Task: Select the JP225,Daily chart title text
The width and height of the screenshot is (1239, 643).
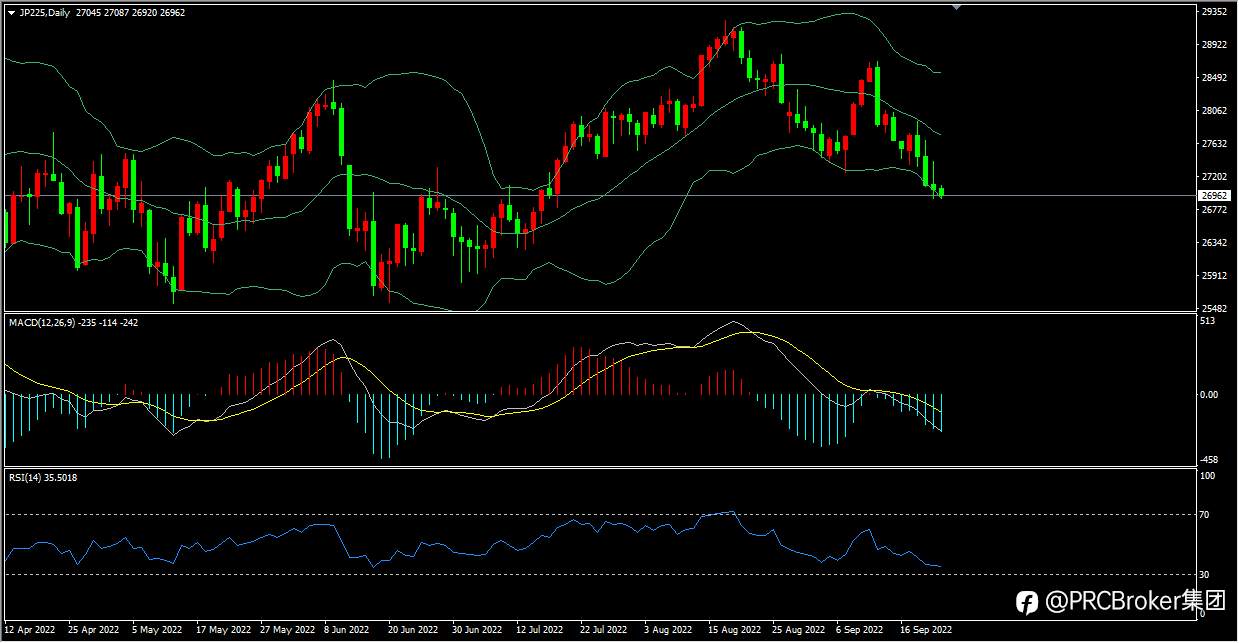Action: click(45, 12)
